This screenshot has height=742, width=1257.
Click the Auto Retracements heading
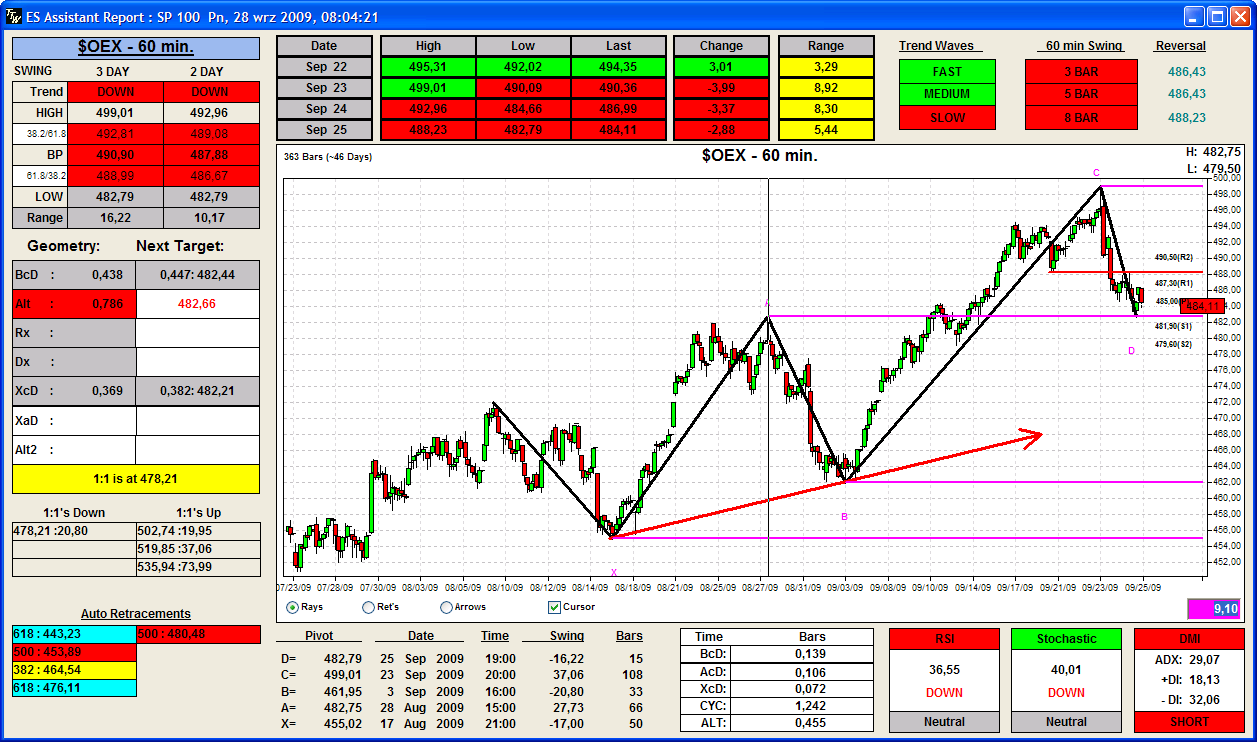[136, 614]
